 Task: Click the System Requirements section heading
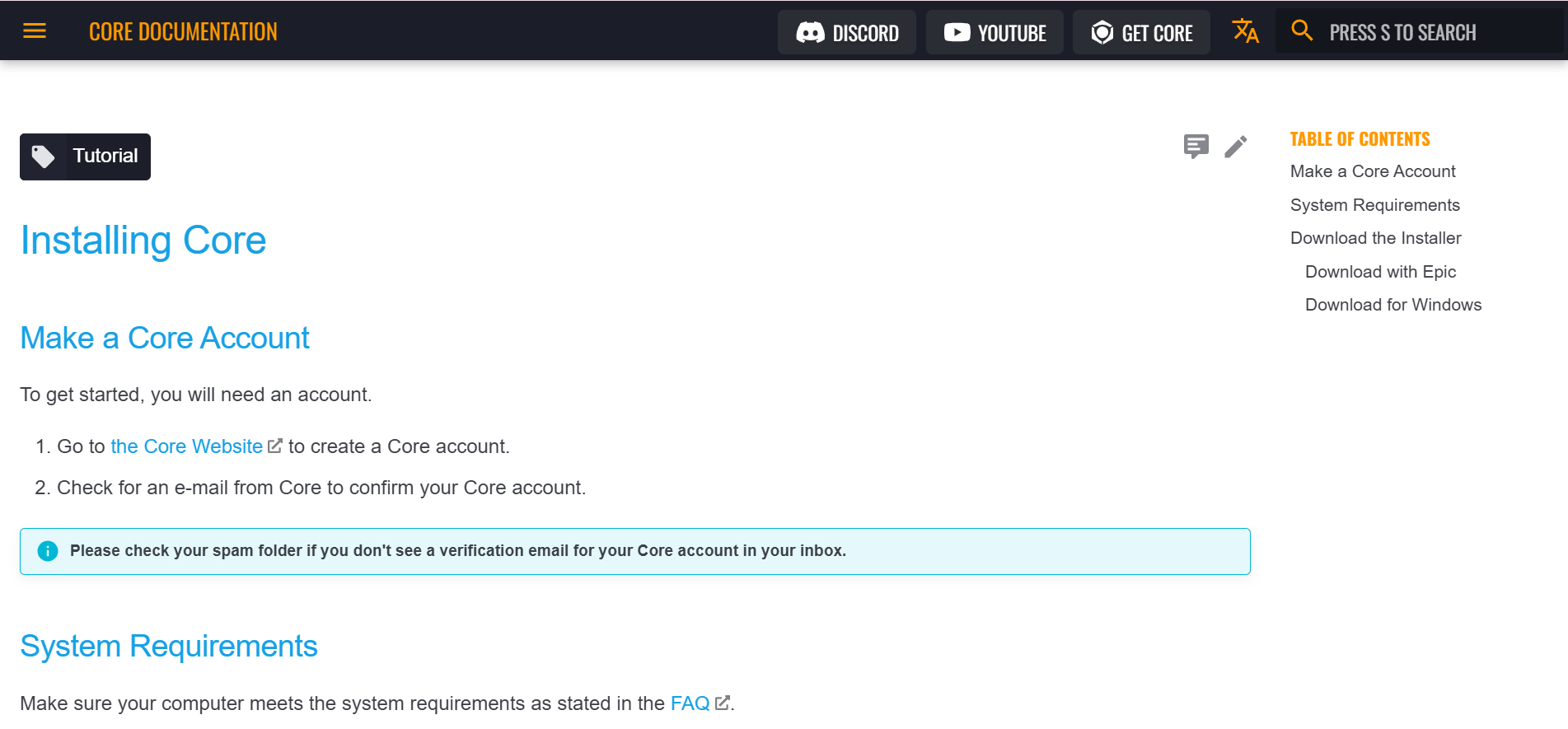point(169,647)
